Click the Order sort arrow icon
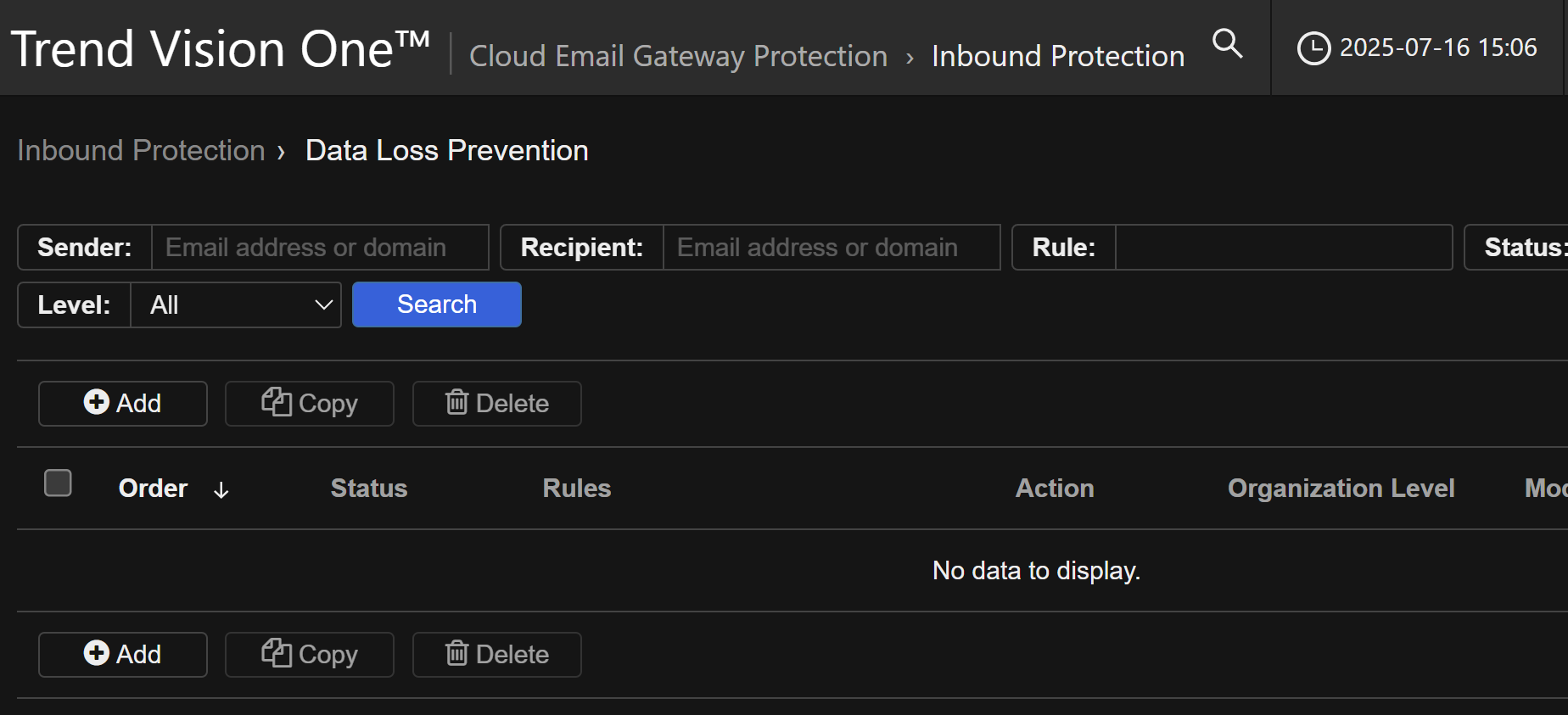 [x=221, y=490]
